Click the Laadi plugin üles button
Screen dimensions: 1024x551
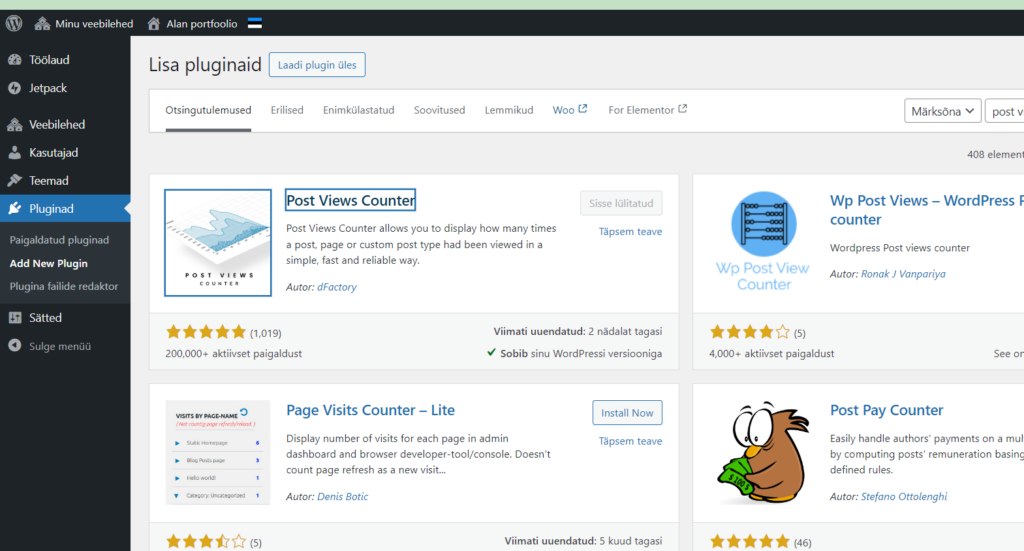pyautogui.click(x=317, y=65)
